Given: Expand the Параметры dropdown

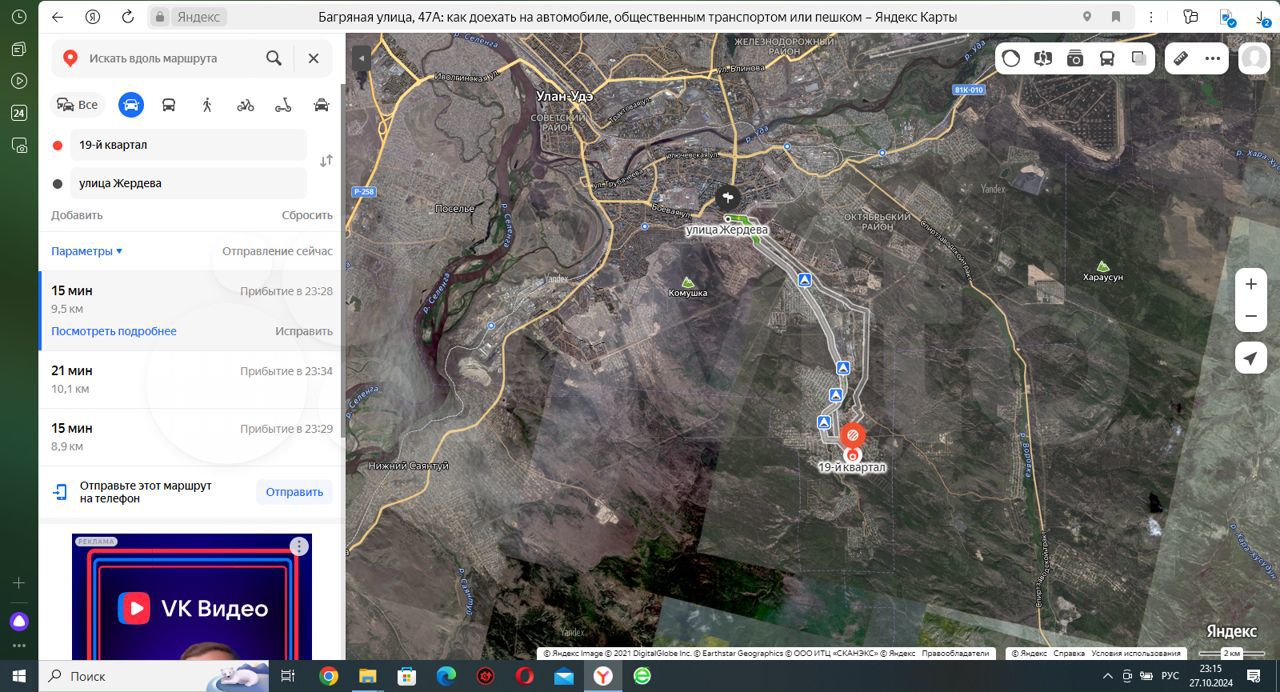Looking at the screenshot, I should (x=87, y=251).
